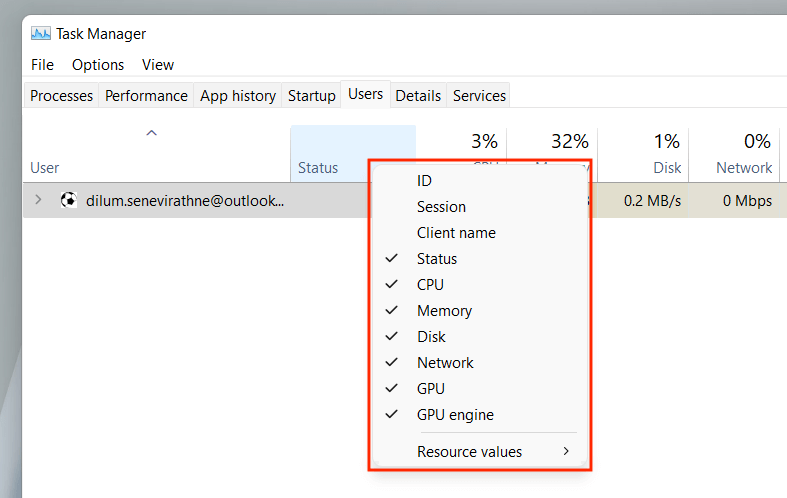Enable the ID column
787x498 pixels.
[x=425, y=181]
